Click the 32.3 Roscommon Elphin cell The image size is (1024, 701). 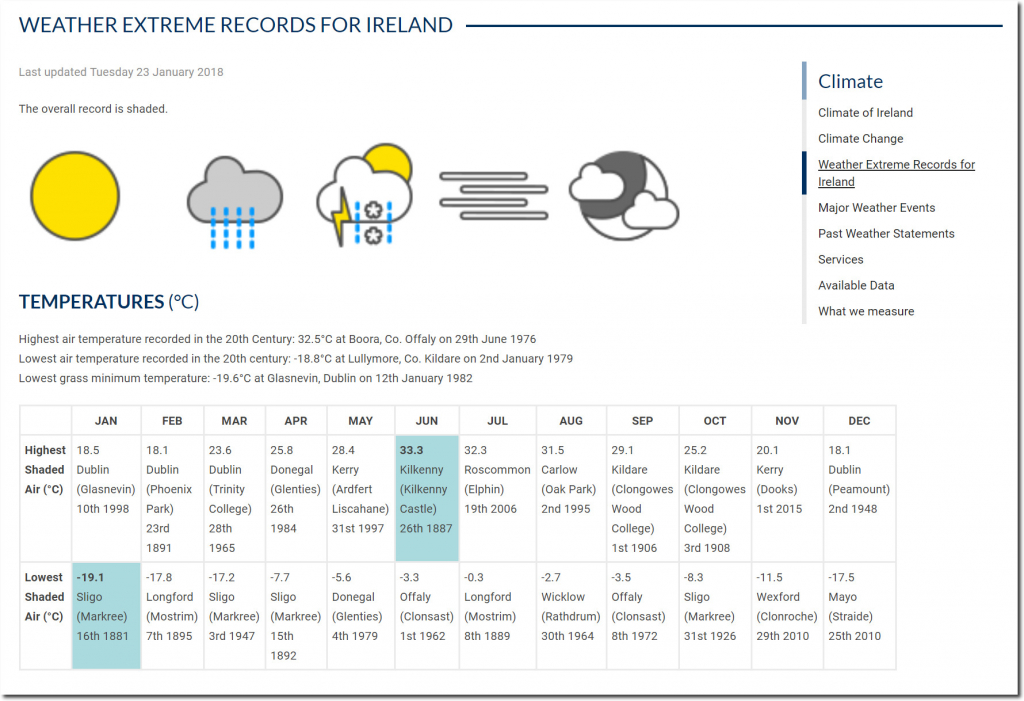tap(498, 498)
